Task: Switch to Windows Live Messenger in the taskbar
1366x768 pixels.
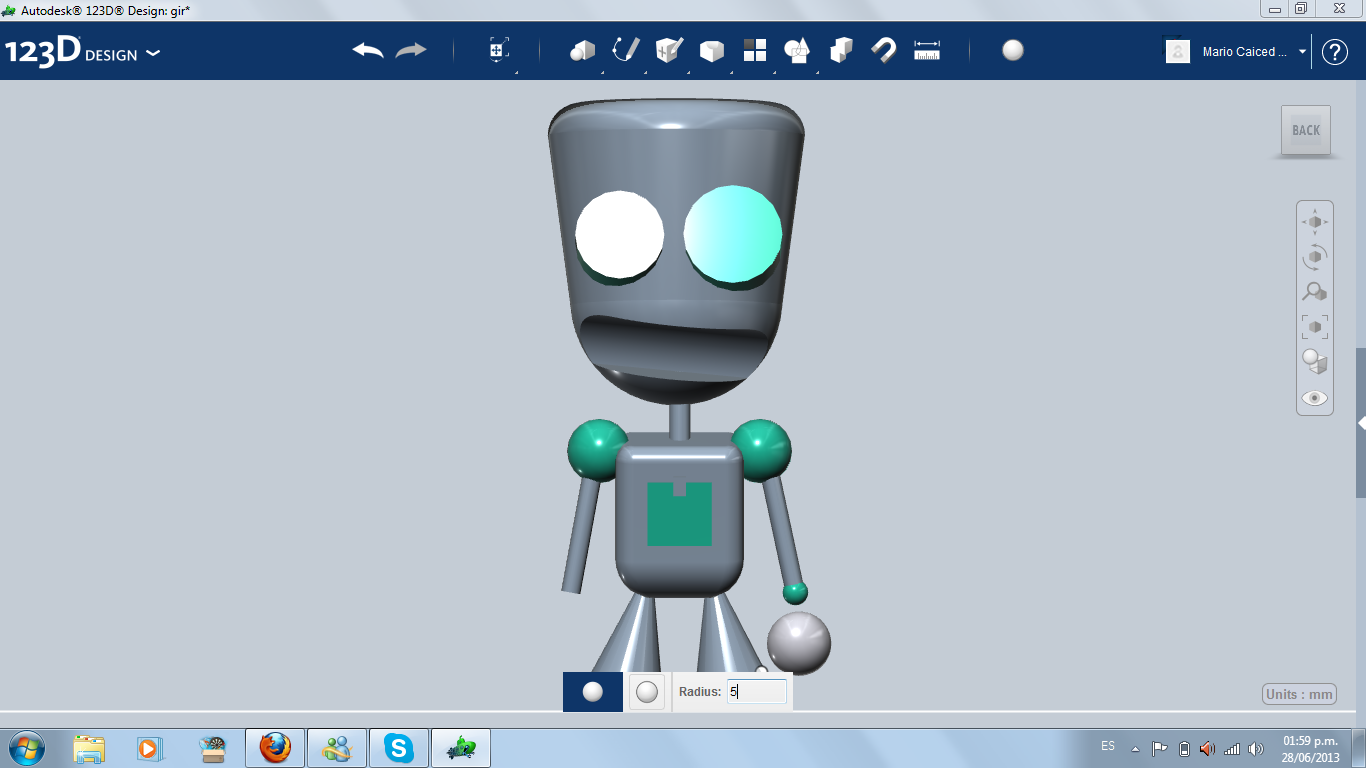Action: 337,748
